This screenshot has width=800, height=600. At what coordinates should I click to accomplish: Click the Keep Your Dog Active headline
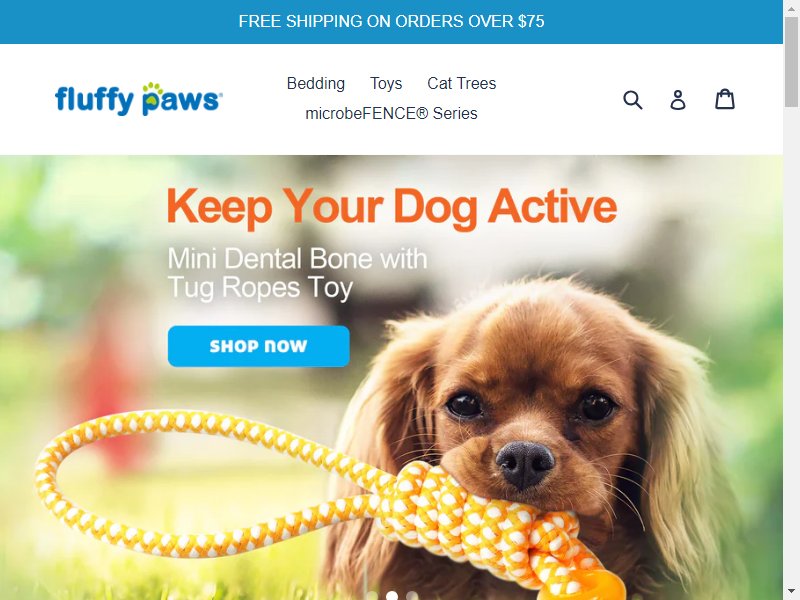click(x=392, y=207)
